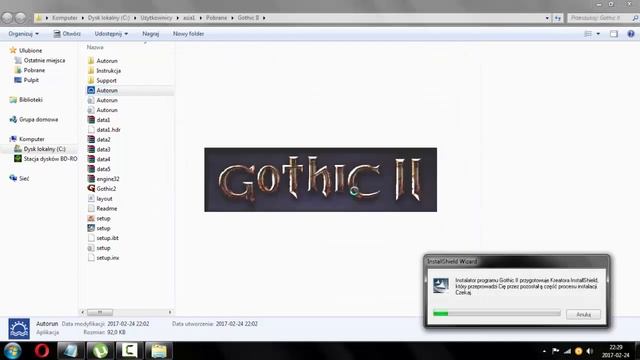This screenshot has width=640, height=360.
Task: Click the Gothic II splash banner
Action: point(320,180)
